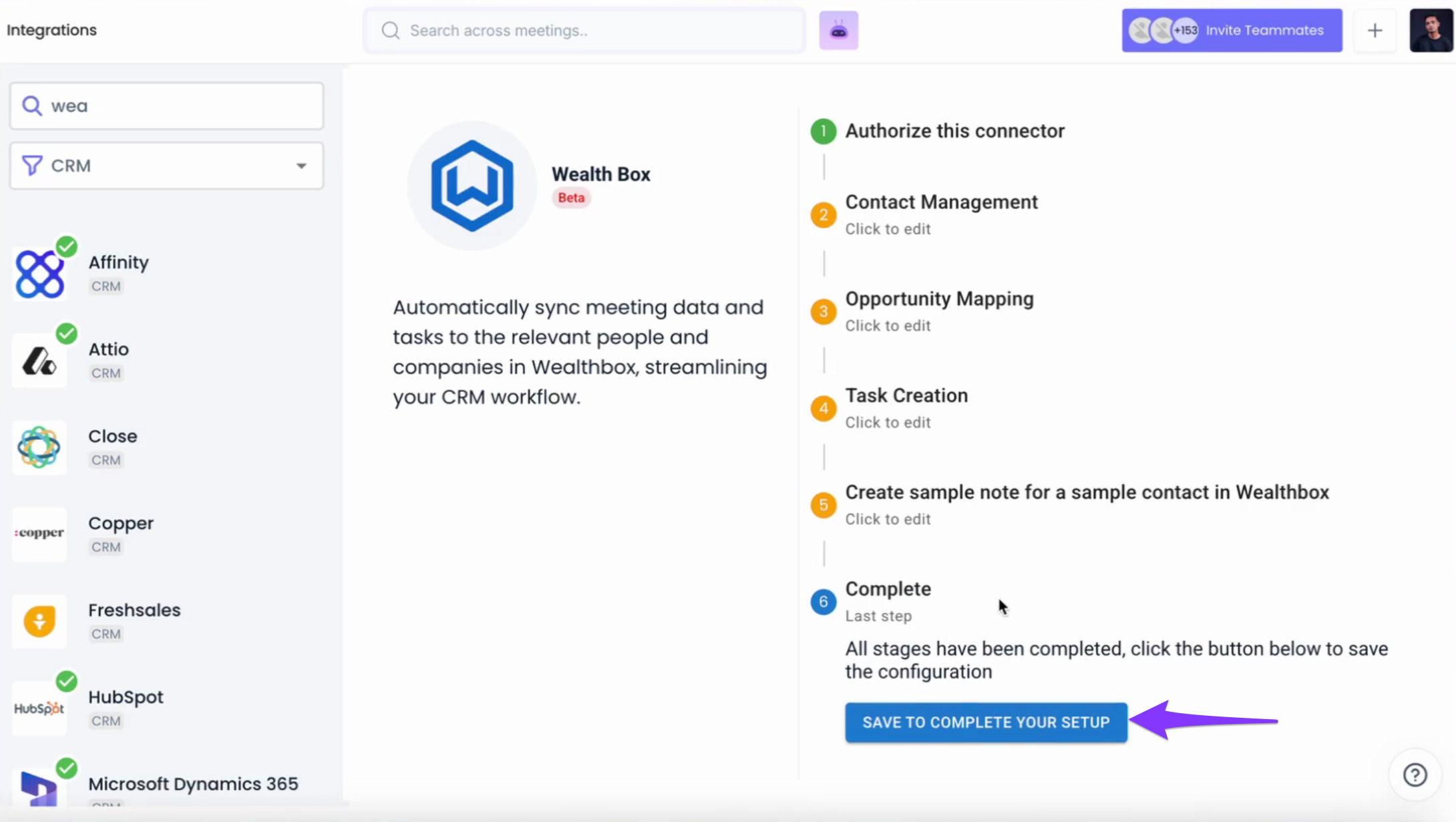Click the plus icon in top bar
Image resolution: width=1456 pixels, height=822 pixels.
pyautogui.click(x=1375, y=31)
